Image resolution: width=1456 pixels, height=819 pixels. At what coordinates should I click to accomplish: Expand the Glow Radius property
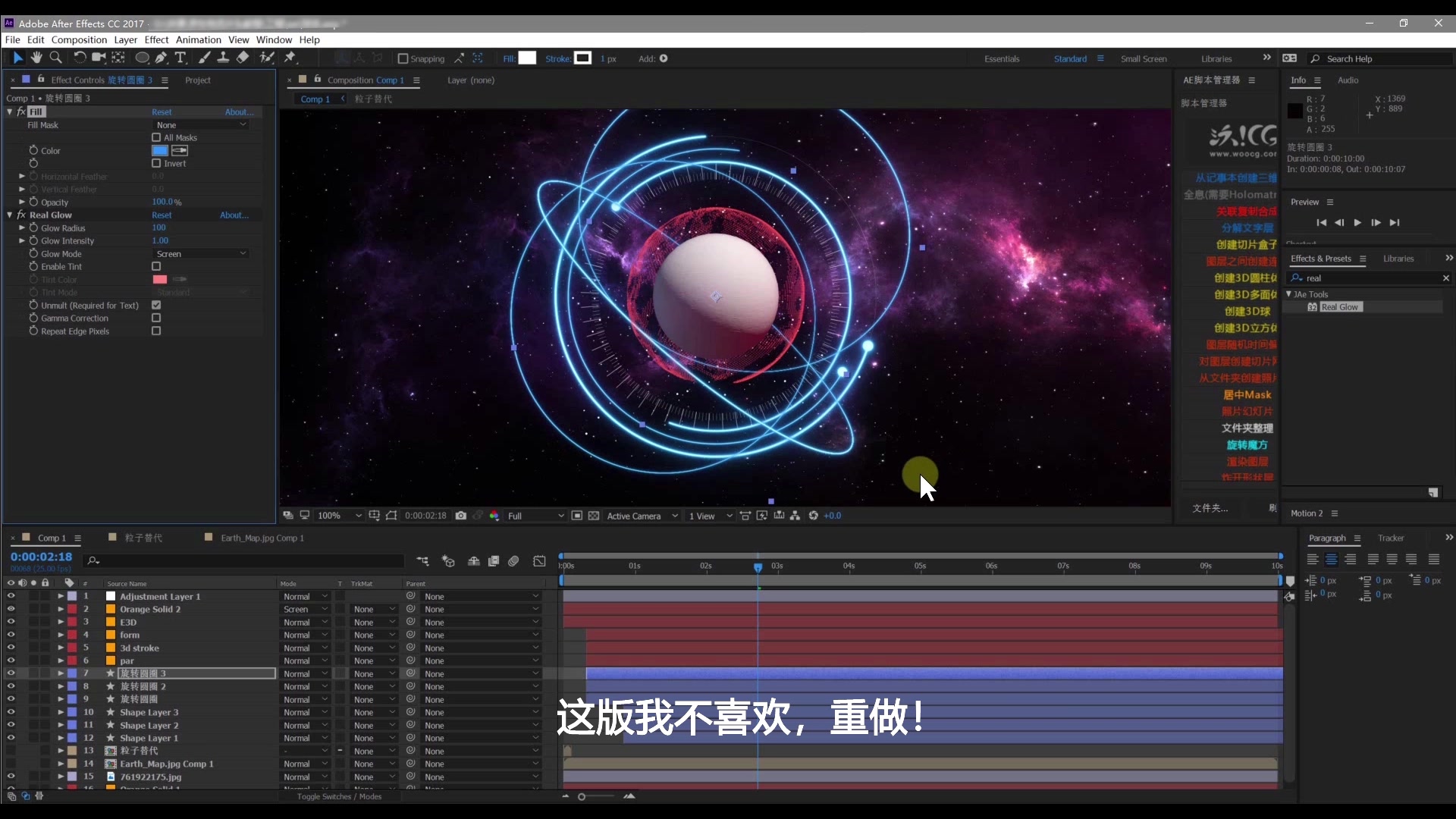pos(22,228)
